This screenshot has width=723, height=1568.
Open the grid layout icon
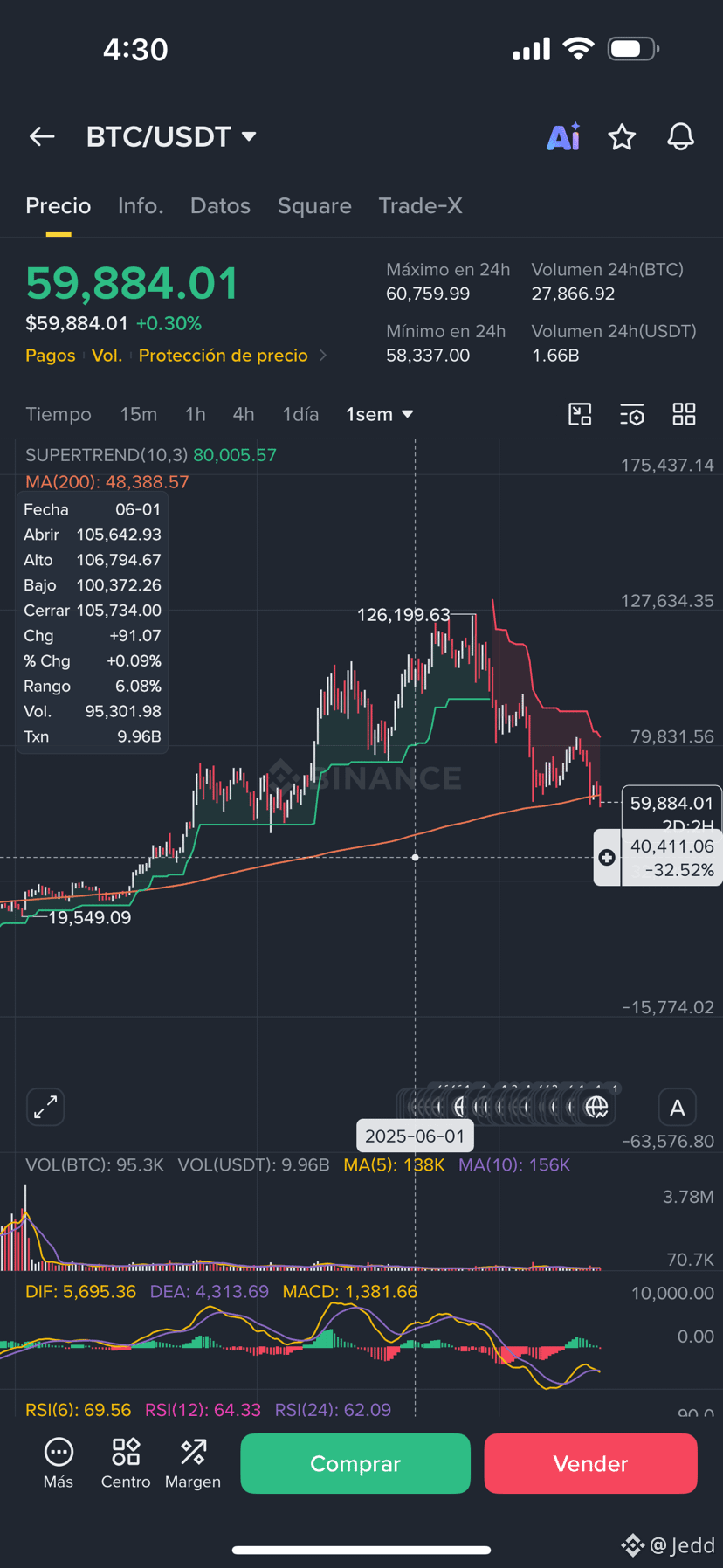[685, 414]
